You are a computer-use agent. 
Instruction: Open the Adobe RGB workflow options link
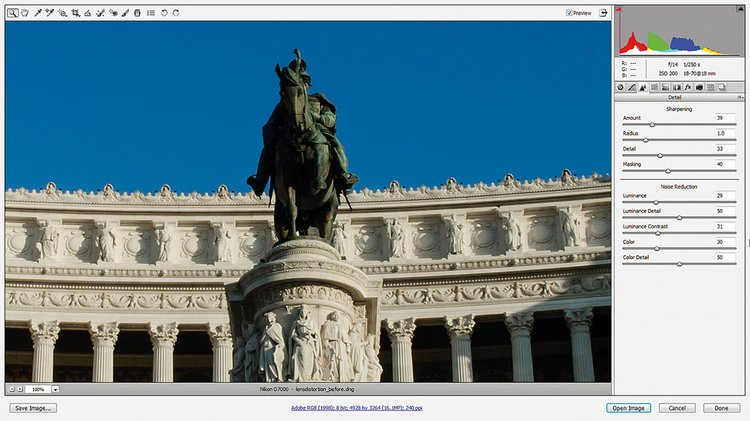[x=356, y=408]
